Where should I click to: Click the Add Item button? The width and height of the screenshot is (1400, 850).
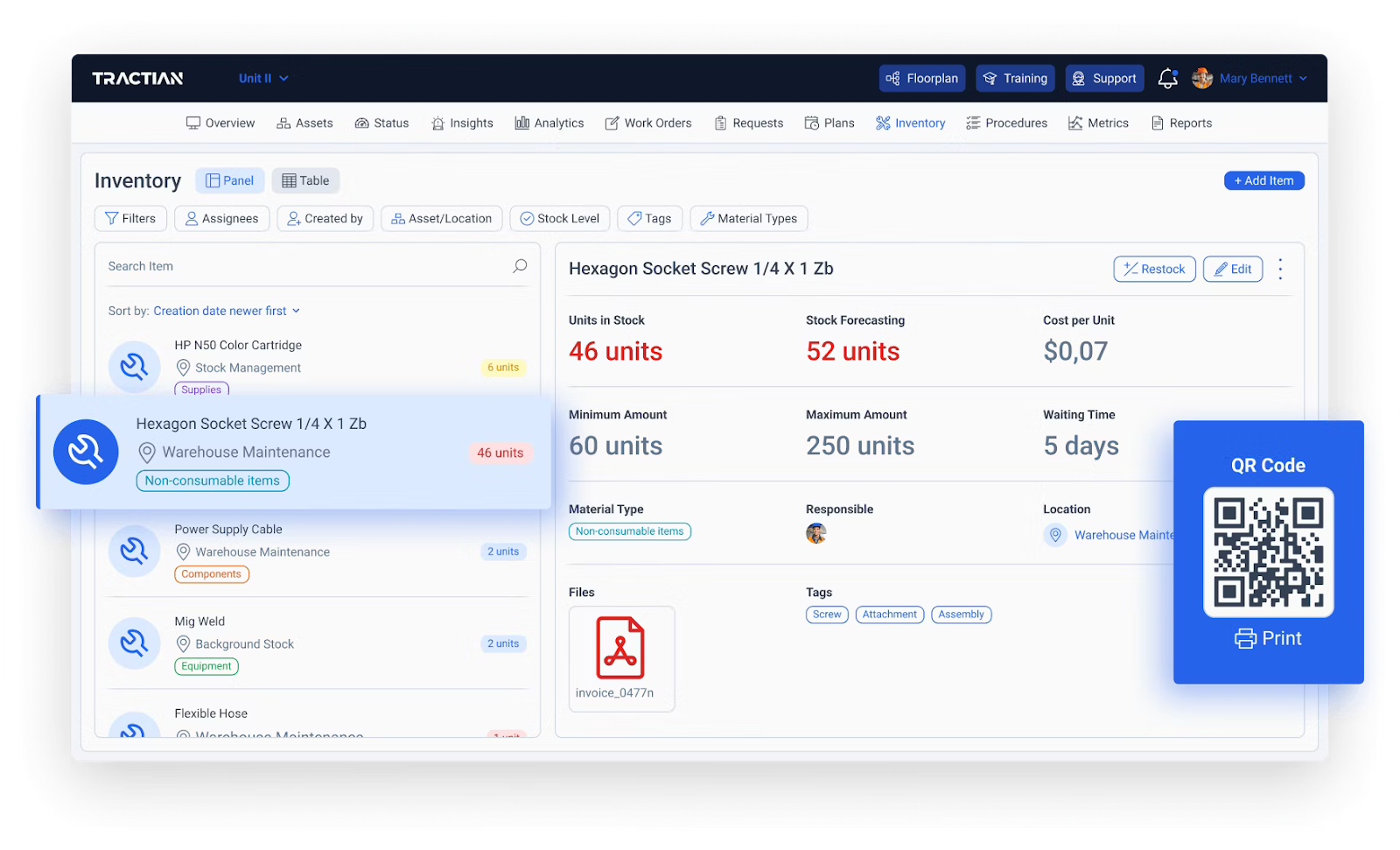(x=1263, y=181)
